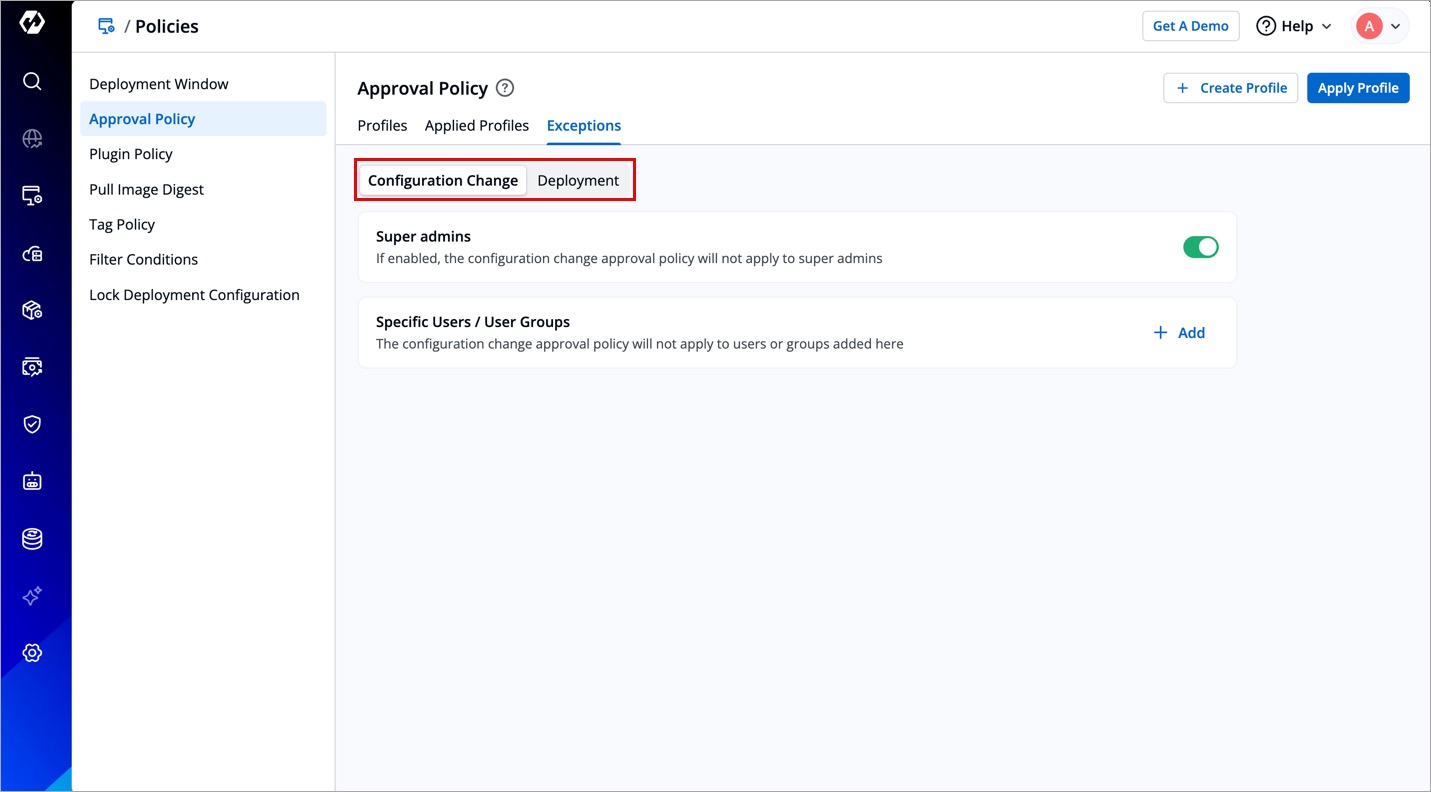Open the Applied Profiles tab

pyautogui.click(x=477, y=126)
